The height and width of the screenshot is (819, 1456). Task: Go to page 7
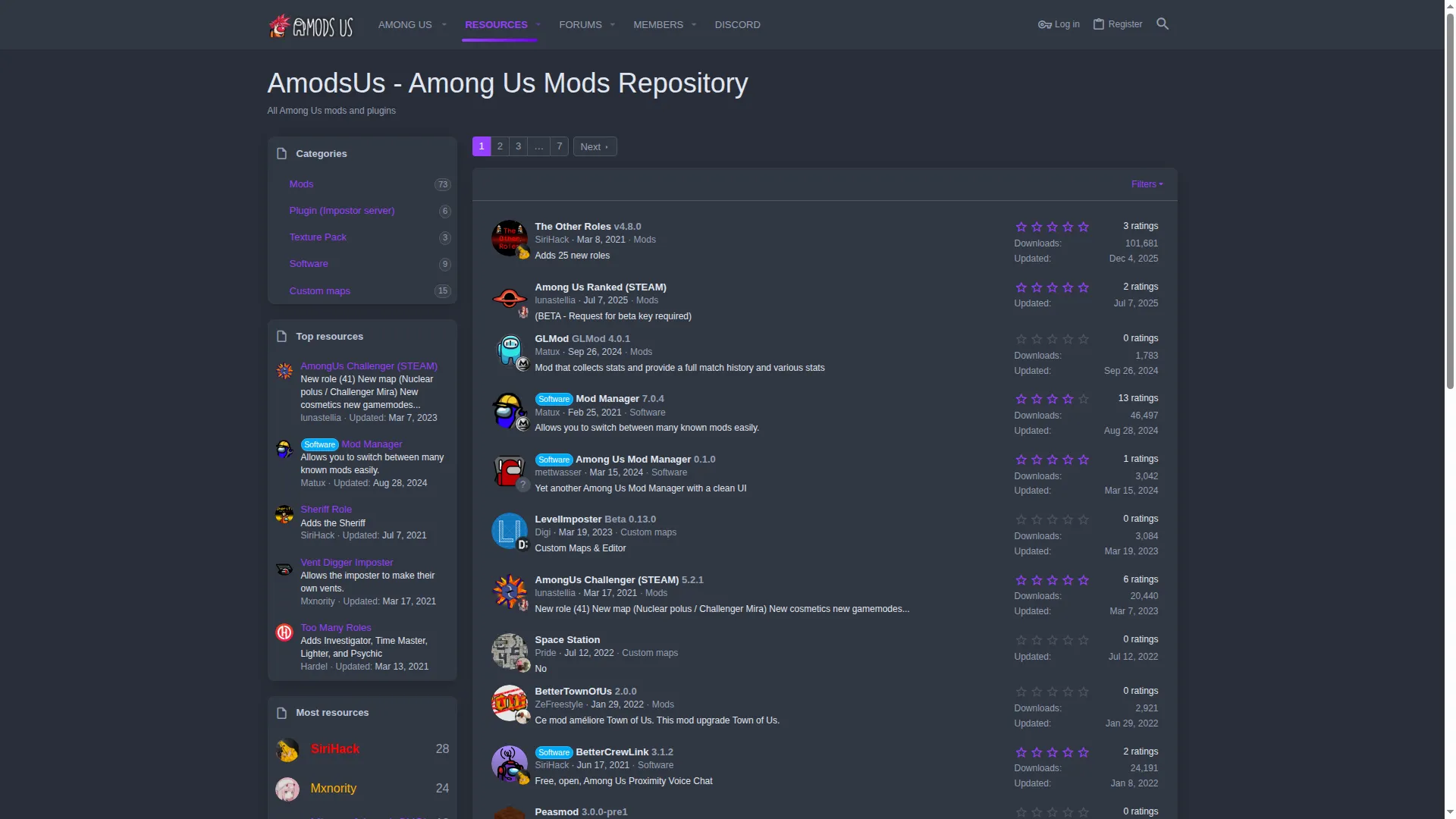559,146
